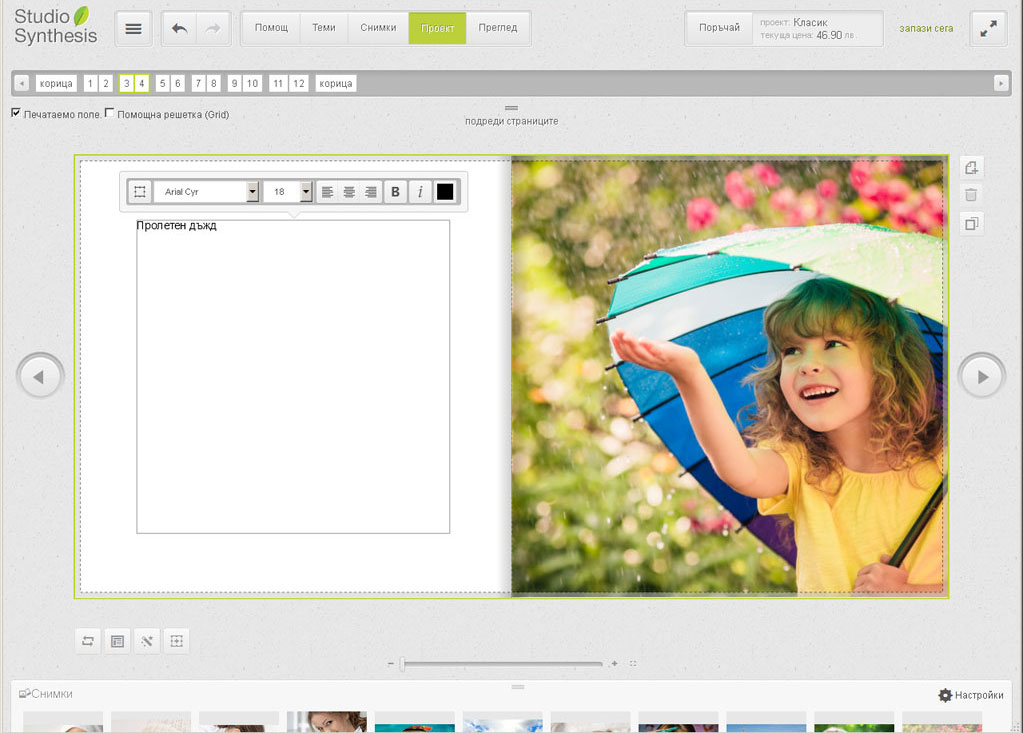Image resolution: width=1023 pixels, height=733 pixels.
Task: Delete element with trash icon
Action: click(971, 195)
